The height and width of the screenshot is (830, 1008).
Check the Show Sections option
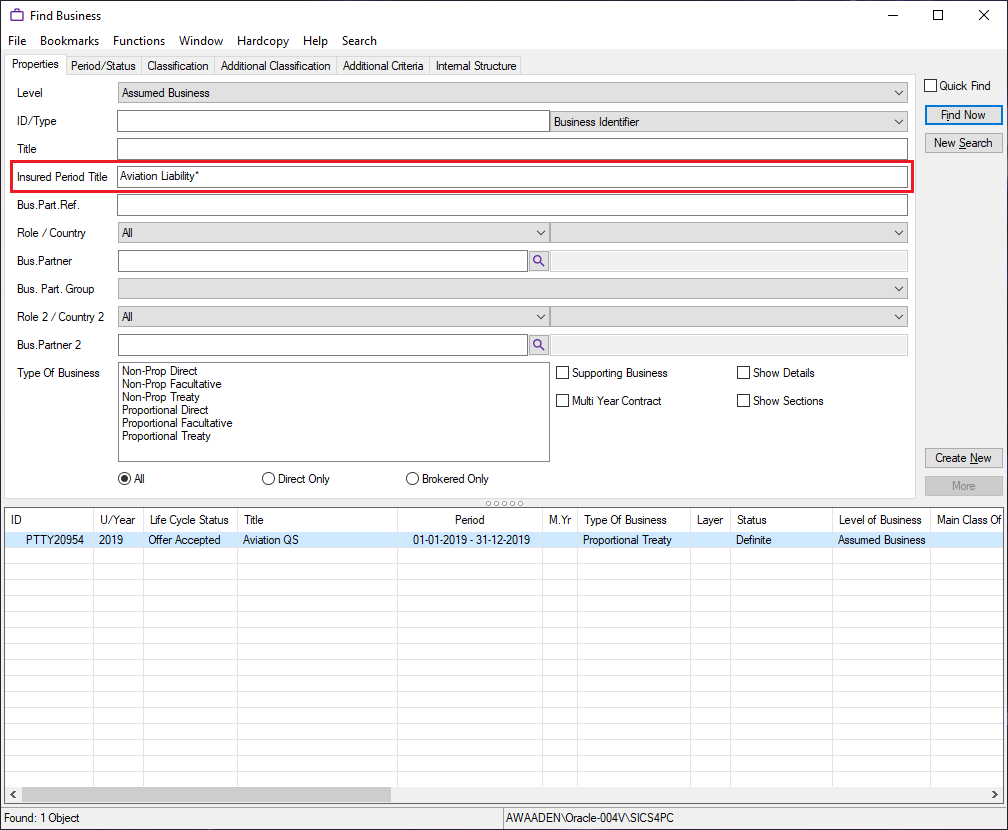coord(743,401)
